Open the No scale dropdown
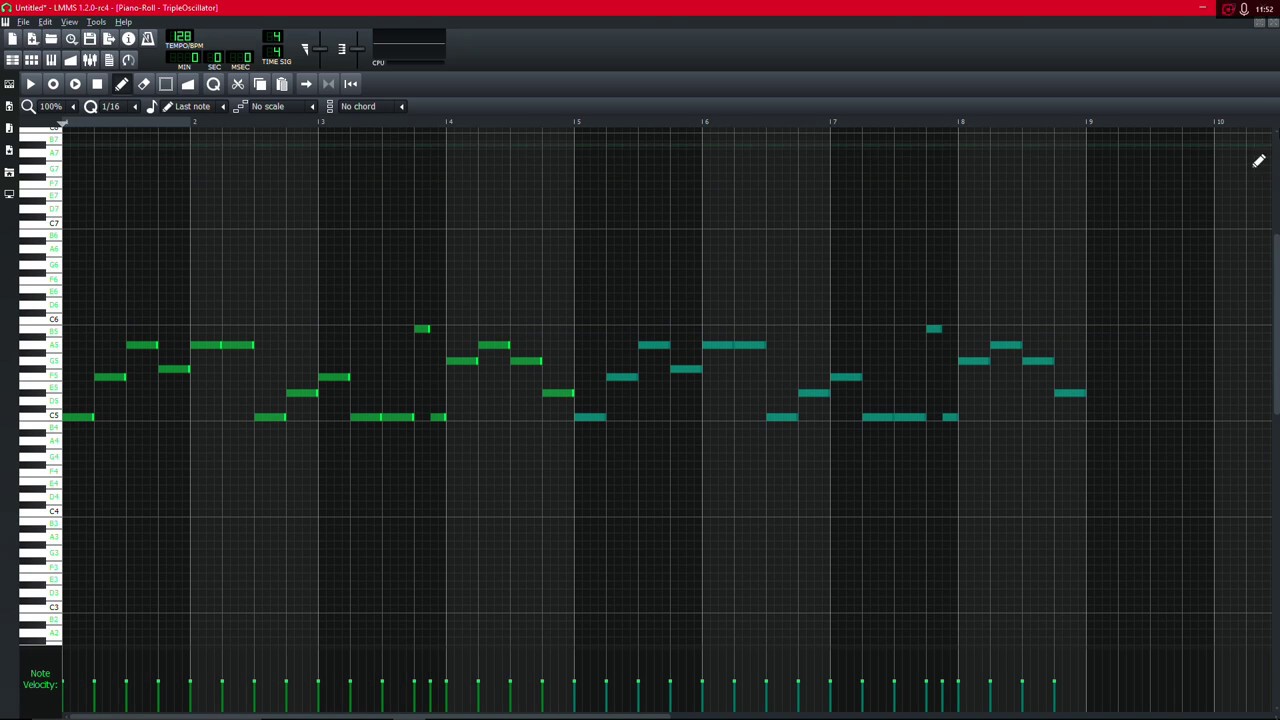Viewport: 1280px width, 720px height. 283,107
